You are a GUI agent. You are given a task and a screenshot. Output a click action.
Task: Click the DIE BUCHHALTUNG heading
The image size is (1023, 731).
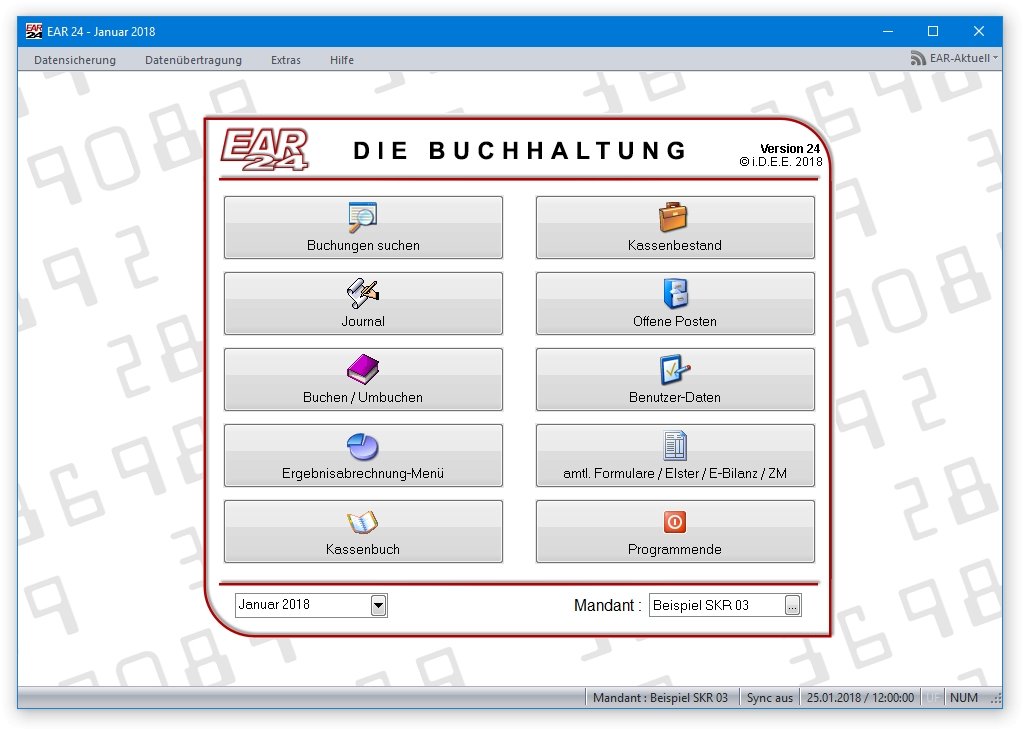519,150
